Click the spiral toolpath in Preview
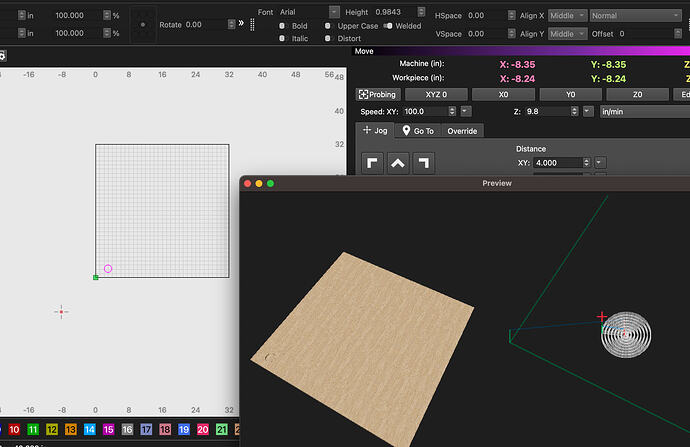The height and width of the screenshot is (447, 690). coord(626,334)
